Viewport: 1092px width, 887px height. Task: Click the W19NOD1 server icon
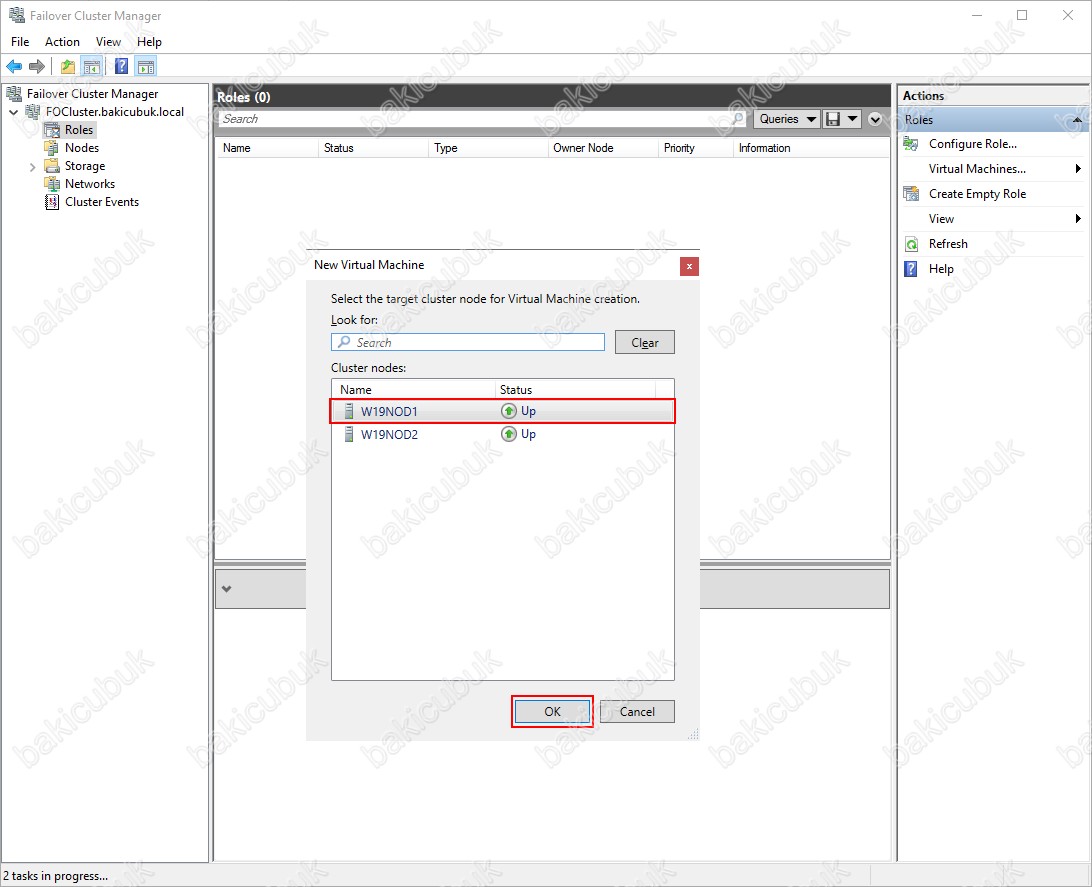pos(349,411)
